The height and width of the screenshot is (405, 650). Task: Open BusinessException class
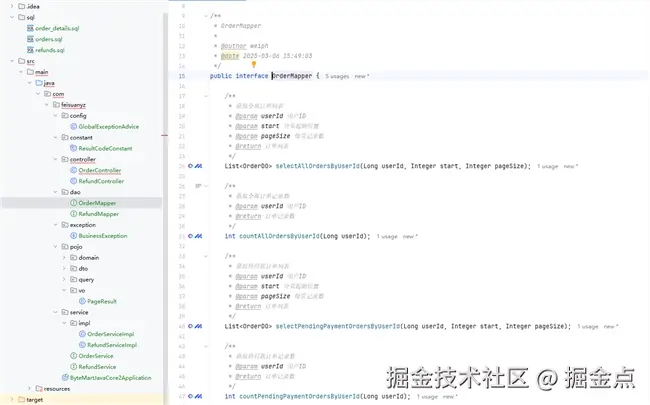pyautogui.click(x=103, y=235)
